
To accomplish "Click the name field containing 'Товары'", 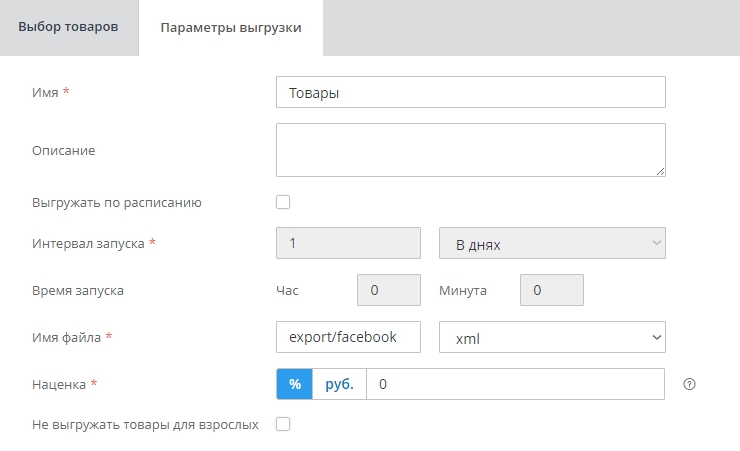I will tap(470, 92).
